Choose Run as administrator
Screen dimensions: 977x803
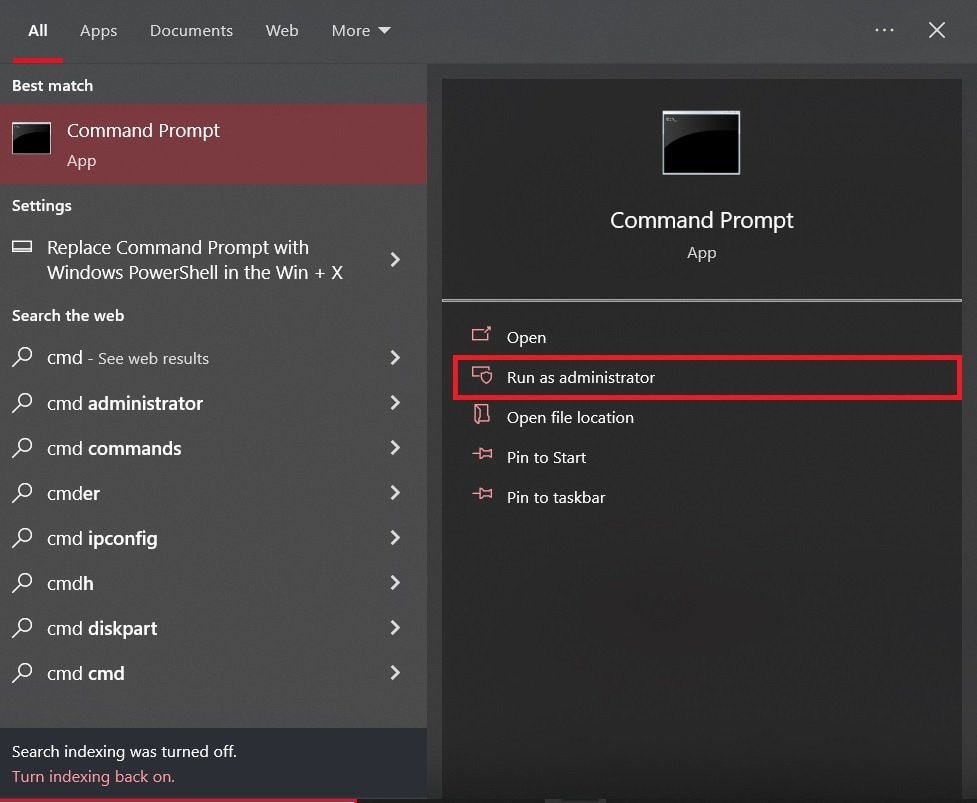[x=708, y=377]
